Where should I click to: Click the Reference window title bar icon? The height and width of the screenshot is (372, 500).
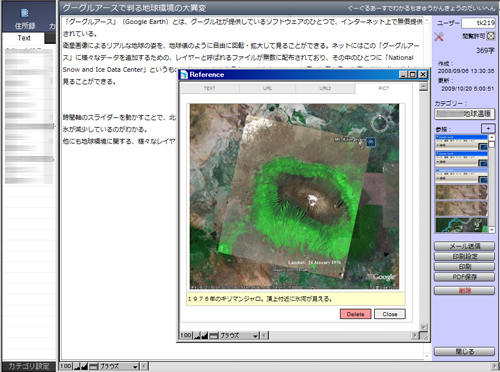tap(184, 75)
